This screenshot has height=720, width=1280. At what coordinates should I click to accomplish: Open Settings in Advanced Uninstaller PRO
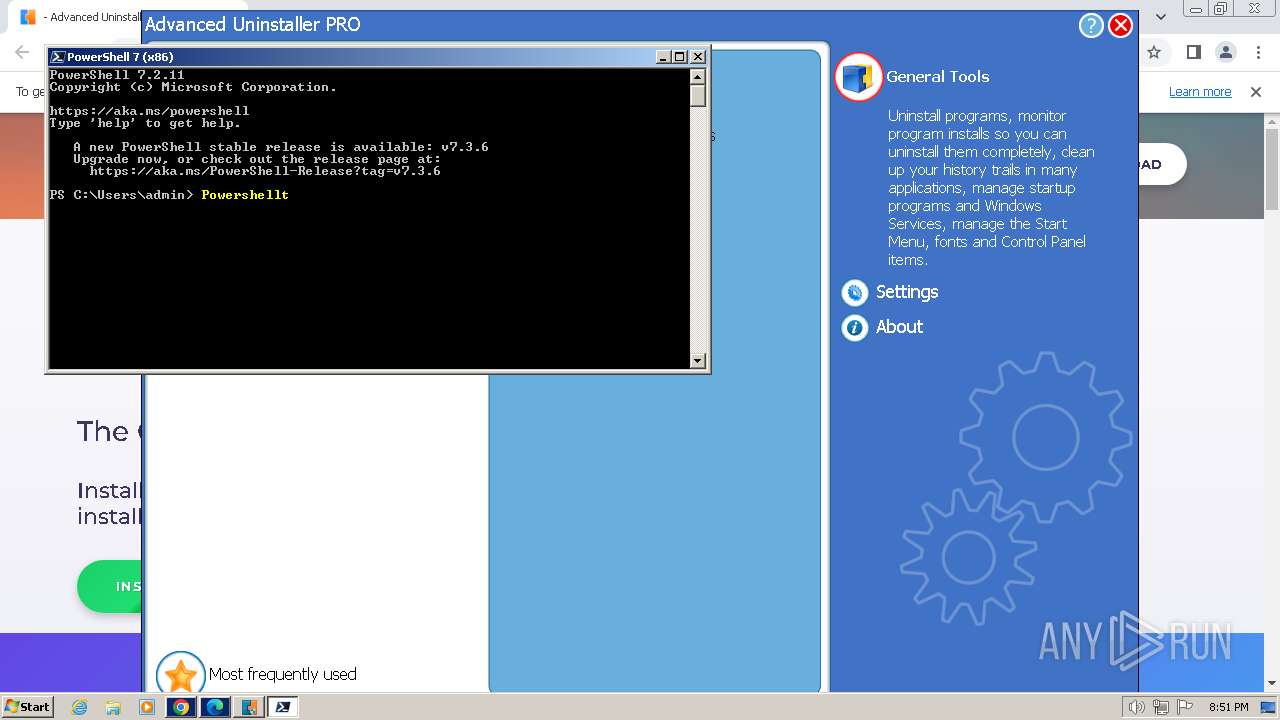pyautogui.click(x=907, y=292)
